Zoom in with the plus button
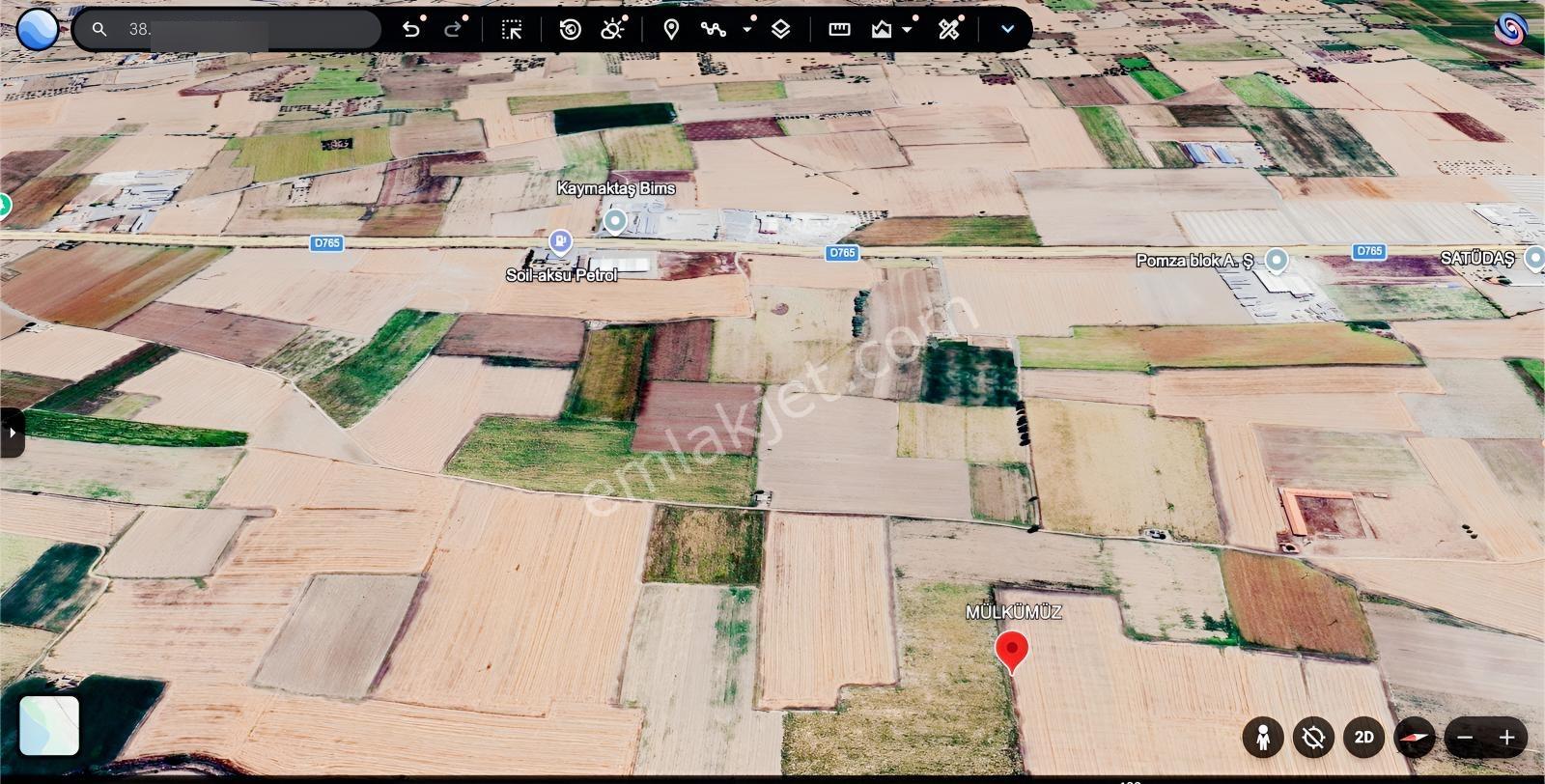1545x784 pixels. 1507,739
